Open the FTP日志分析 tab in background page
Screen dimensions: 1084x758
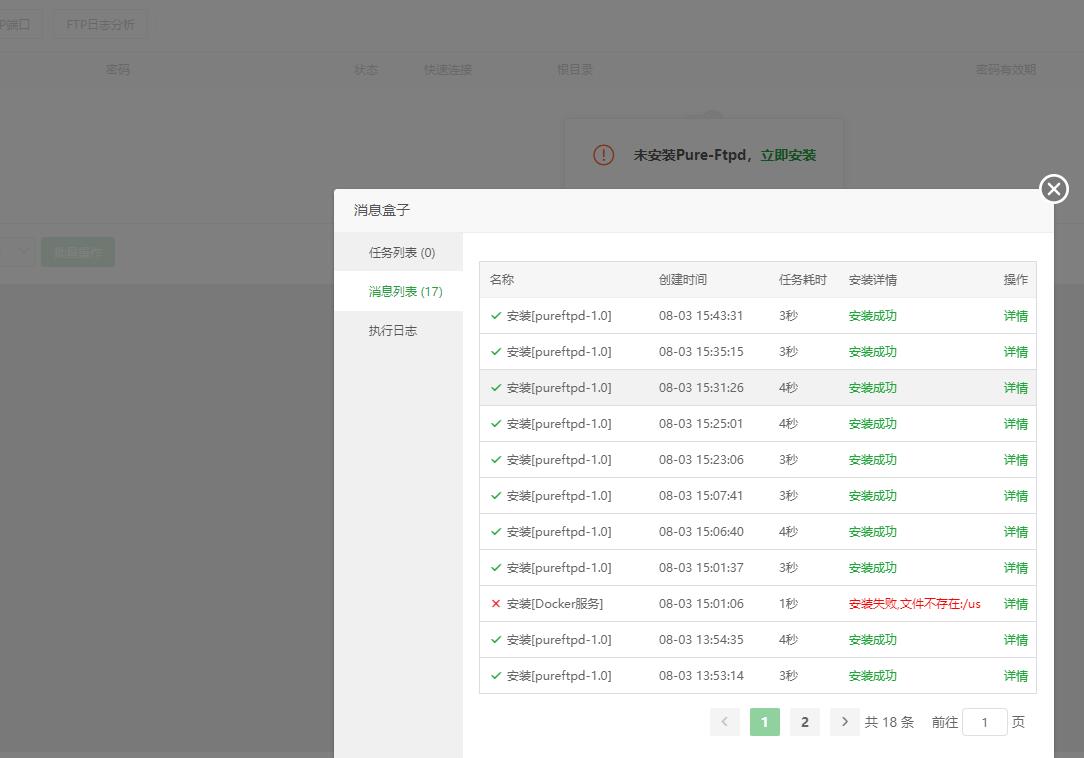[100, 24]
